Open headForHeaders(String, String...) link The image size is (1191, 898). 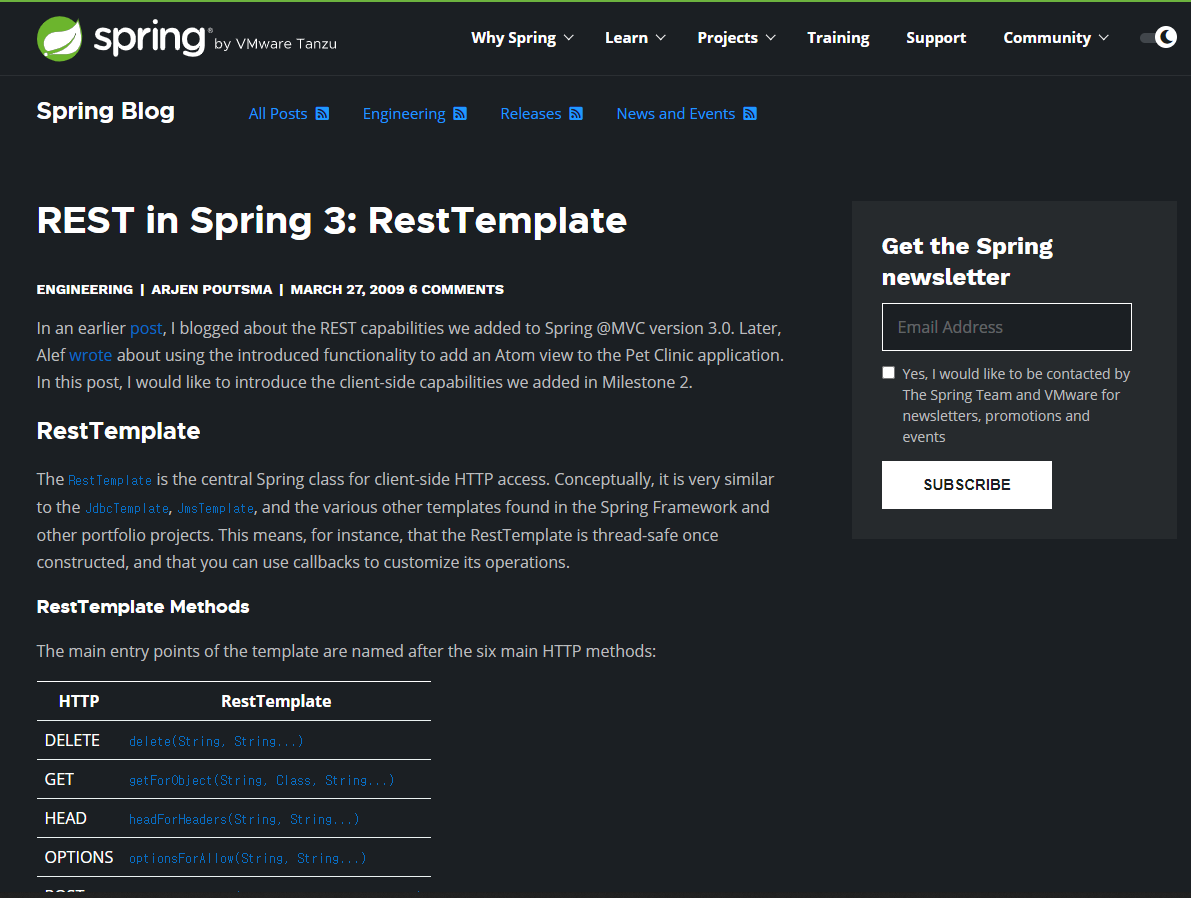click(245, 819)
